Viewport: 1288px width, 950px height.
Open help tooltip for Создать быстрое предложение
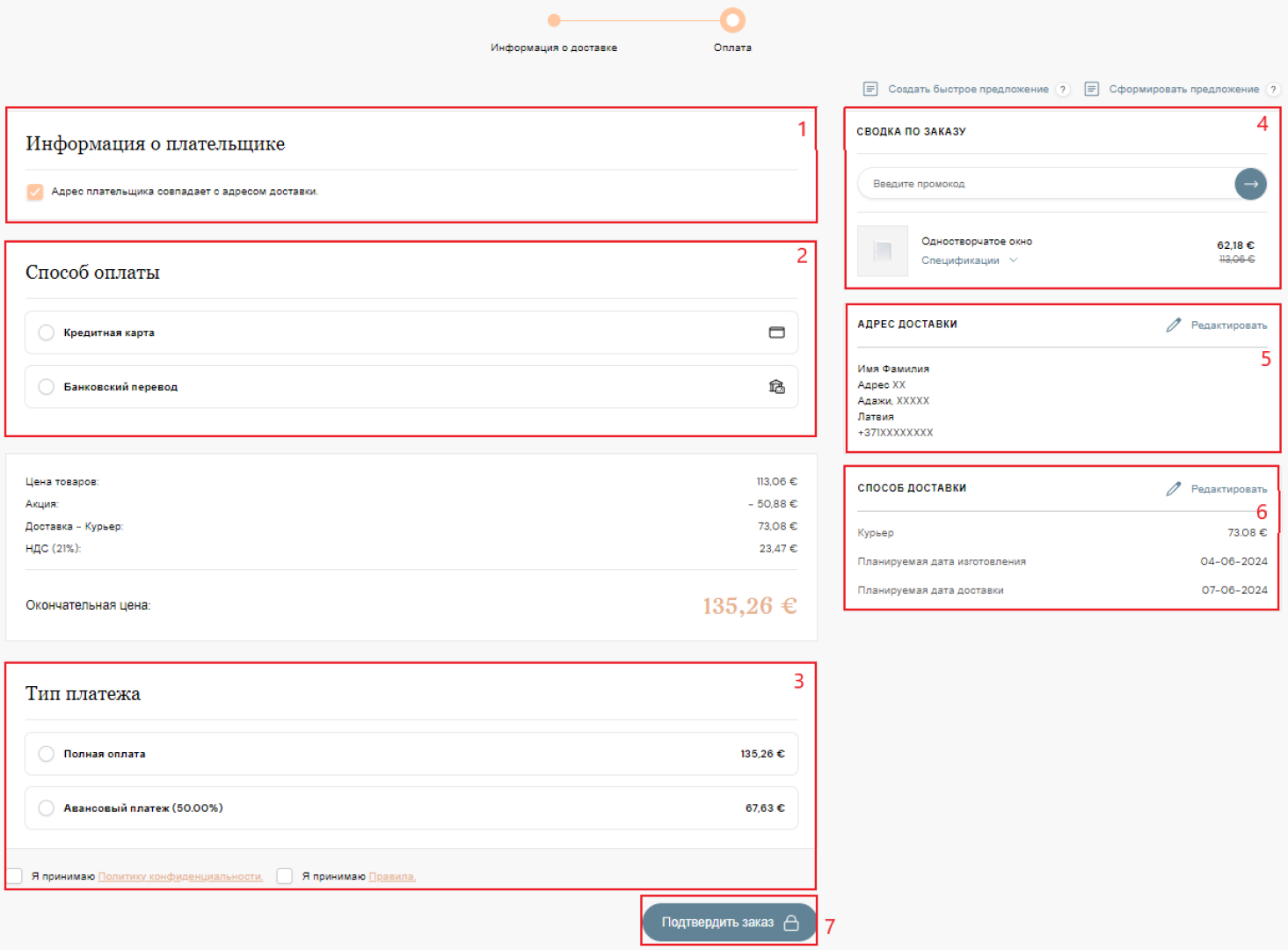point(1063,89)
